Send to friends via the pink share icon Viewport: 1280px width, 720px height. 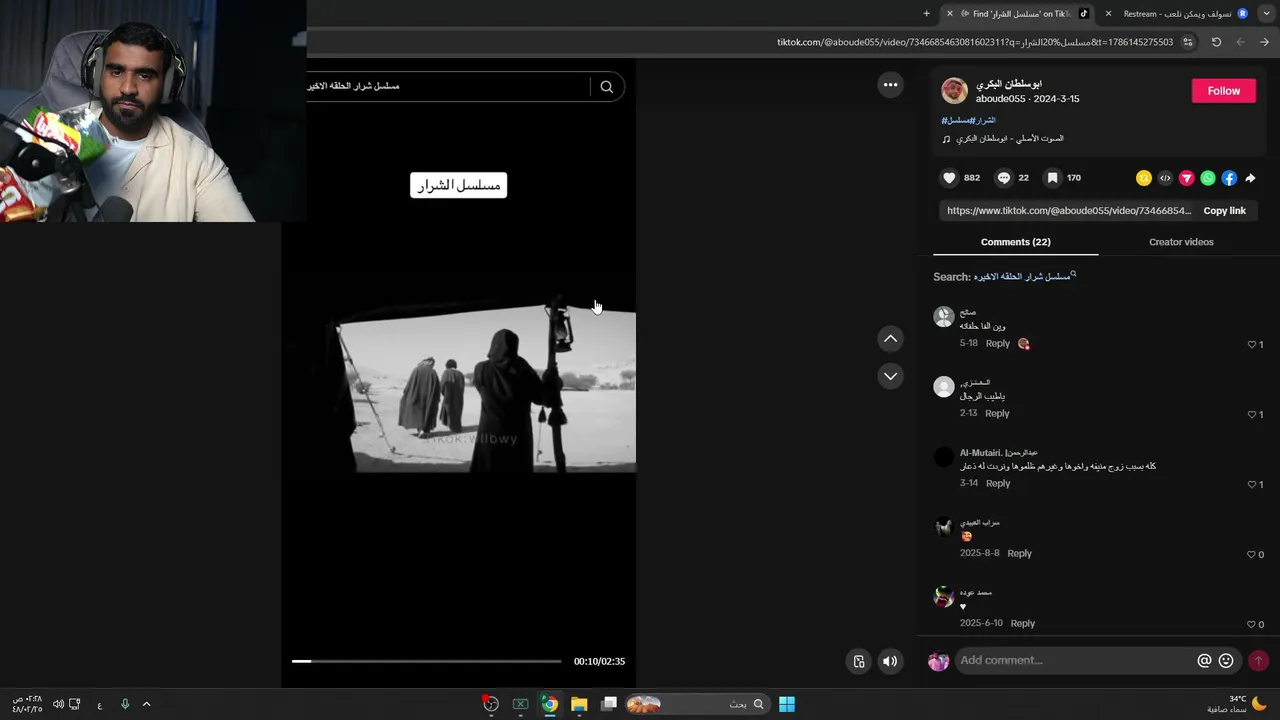(x=1187, y=178)
